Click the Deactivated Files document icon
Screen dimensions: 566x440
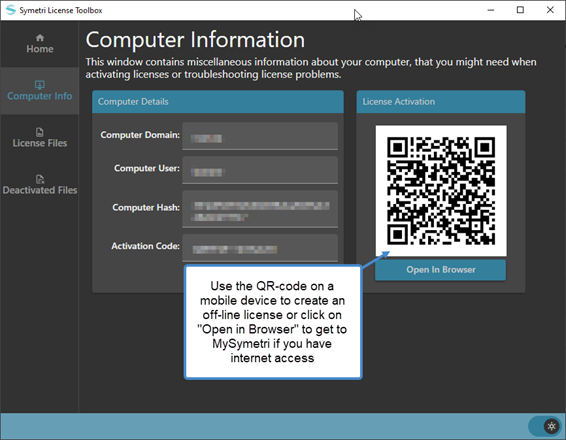(x=40, y=179)
